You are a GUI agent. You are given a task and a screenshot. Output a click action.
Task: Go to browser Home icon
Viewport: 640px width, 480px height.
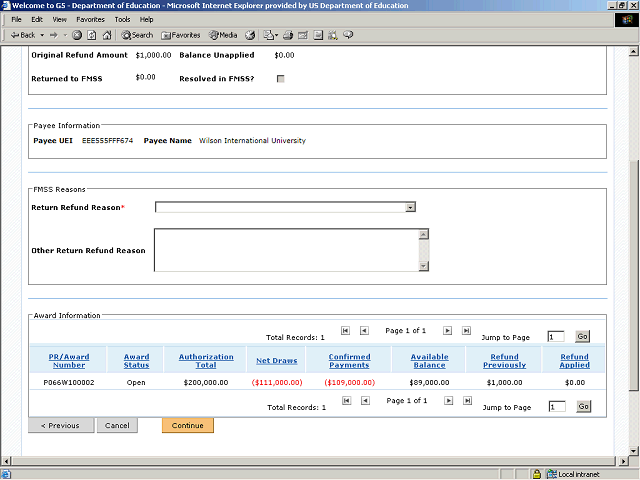(106, 35)
